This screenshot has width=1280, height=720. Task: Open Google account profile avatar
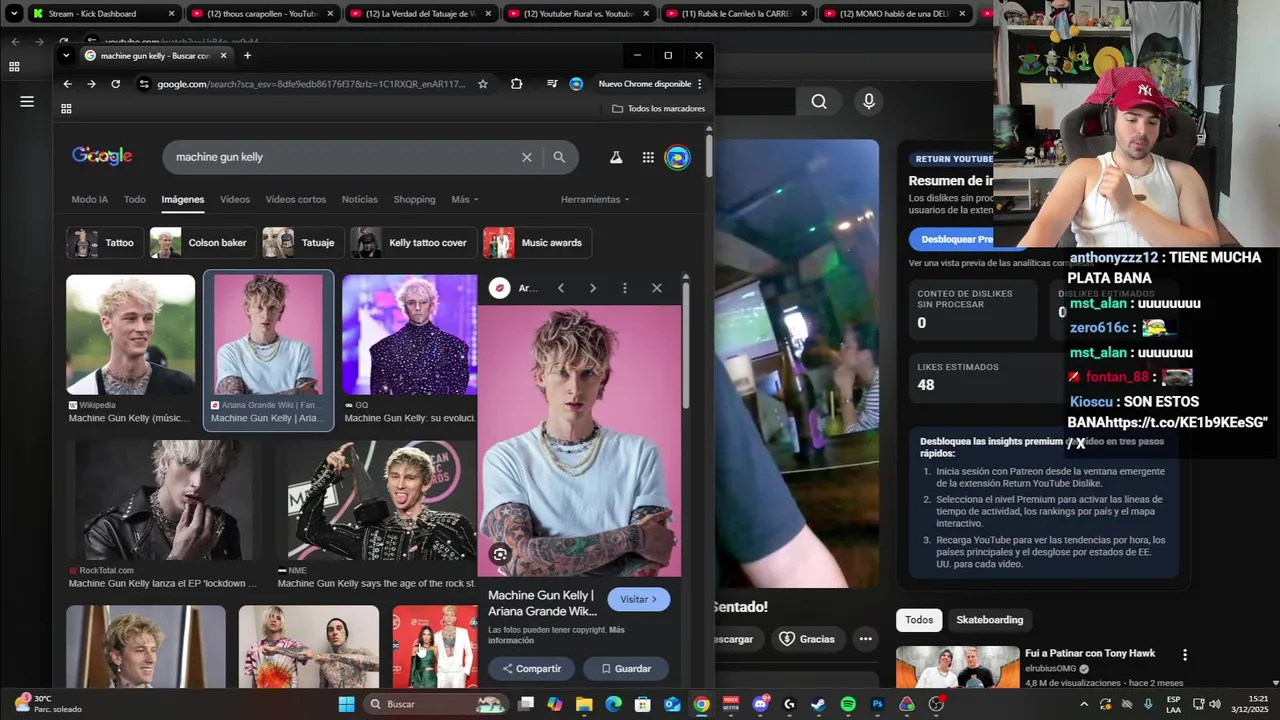point(678,157)
